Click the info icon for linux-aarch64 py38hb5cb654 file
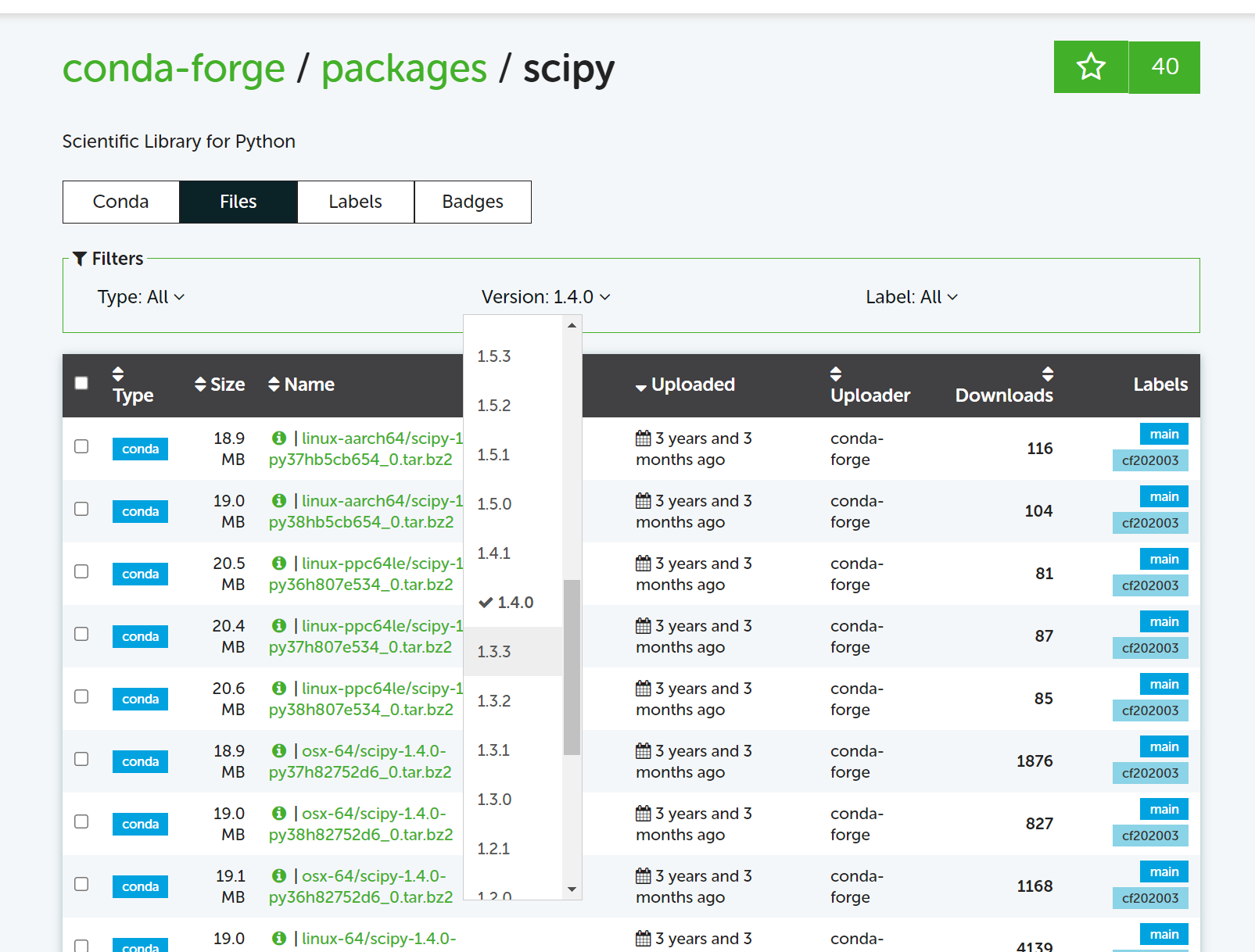Viewport: 1255px width, 952px height. 279,501
